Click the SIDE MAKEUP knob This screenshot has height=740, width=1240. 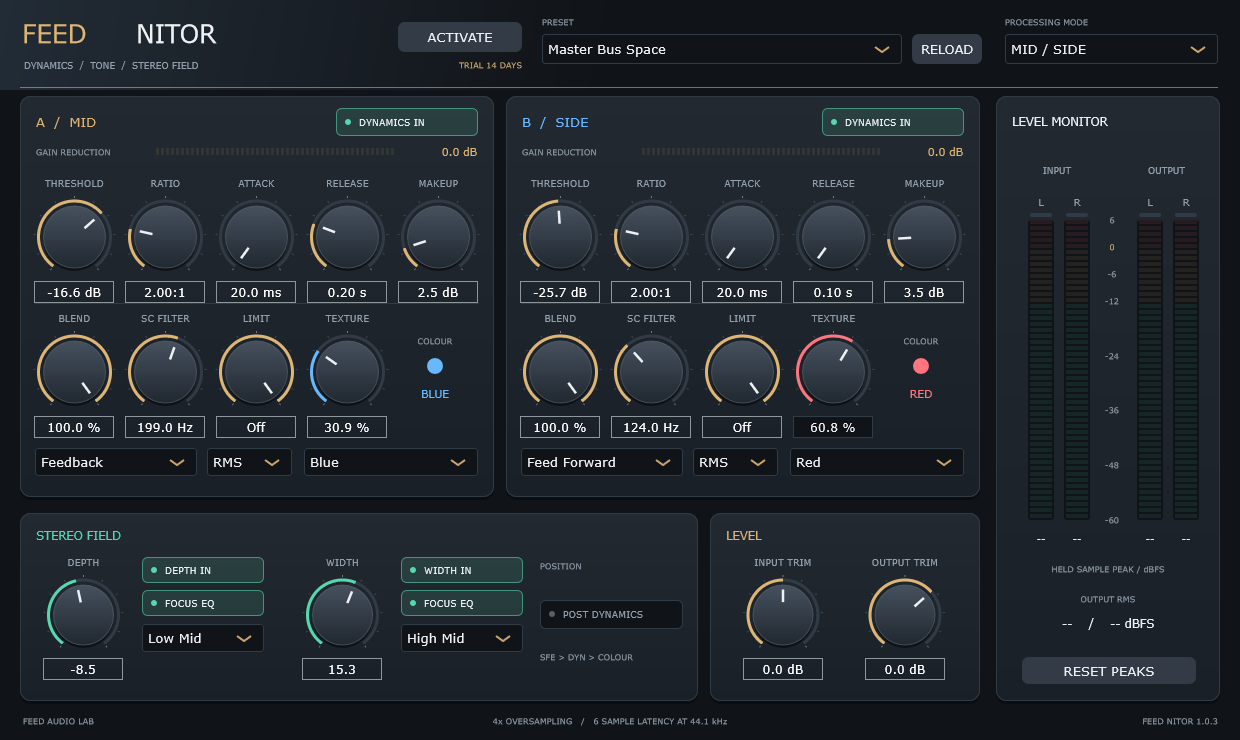click(924, 236)
